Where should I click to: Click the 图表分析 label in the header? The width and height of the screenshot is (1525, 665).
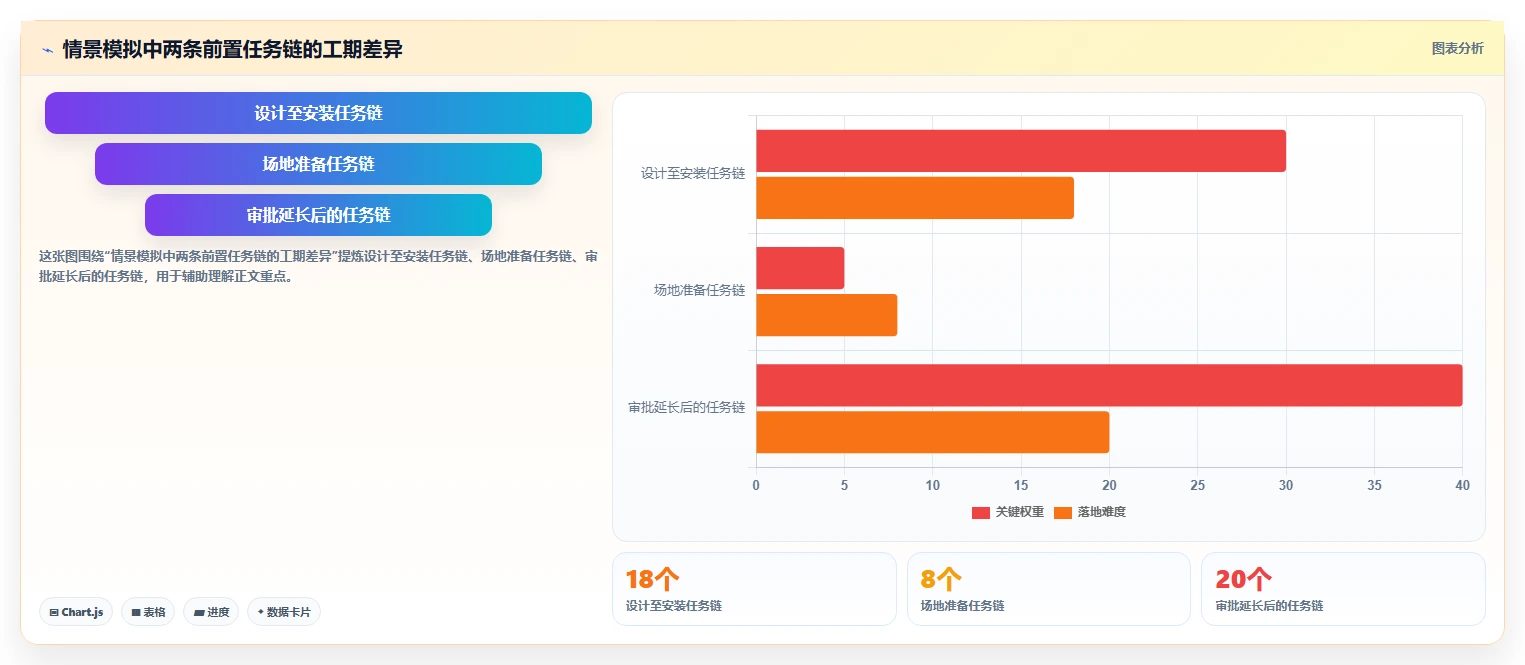pyautogui.click(x=1458, y=48)
